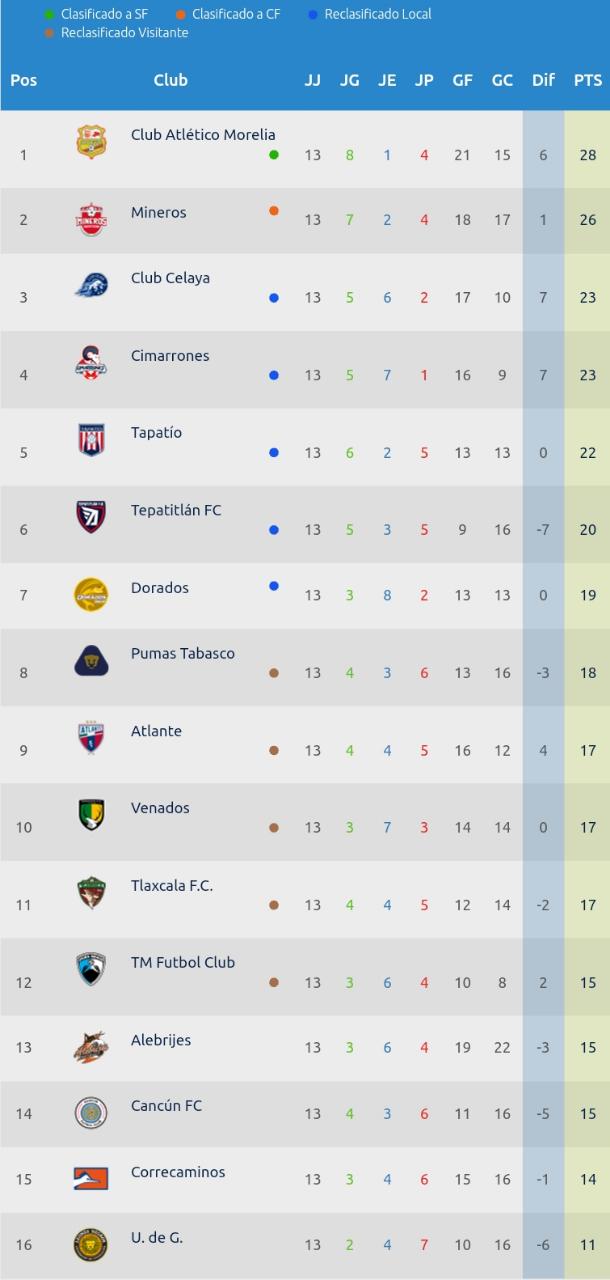
Task: Click the TM Futbol Club name
Action: coord(183,962)
